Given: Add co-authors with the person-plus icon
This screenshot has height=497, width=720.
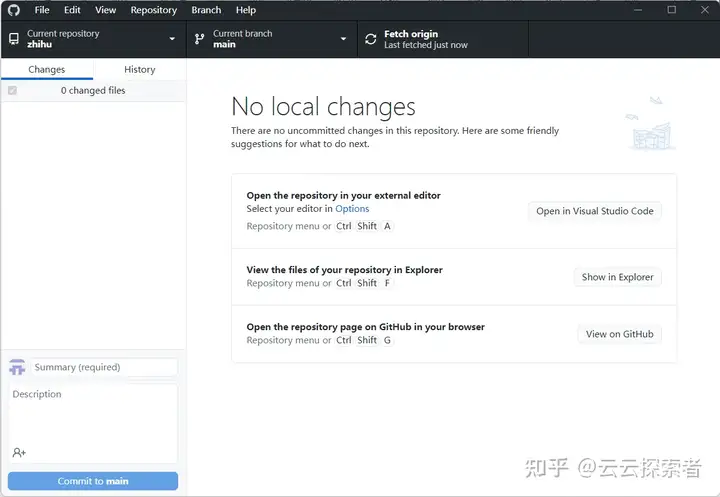Looking at the screenshot, I should [x=19, y=452].
